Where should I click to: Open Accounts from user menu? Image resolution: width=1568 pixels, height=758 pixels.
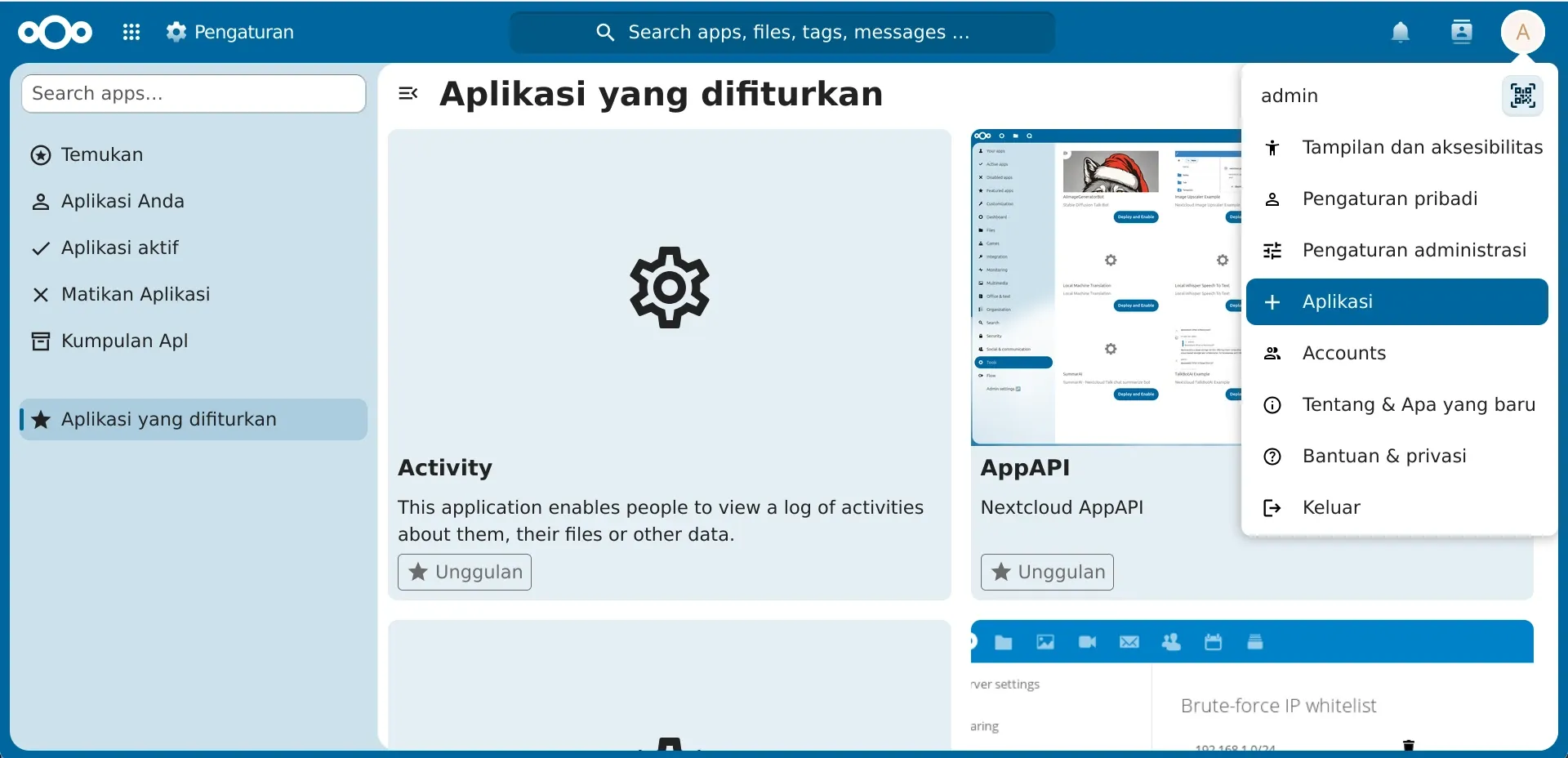tap(1397, 353)
